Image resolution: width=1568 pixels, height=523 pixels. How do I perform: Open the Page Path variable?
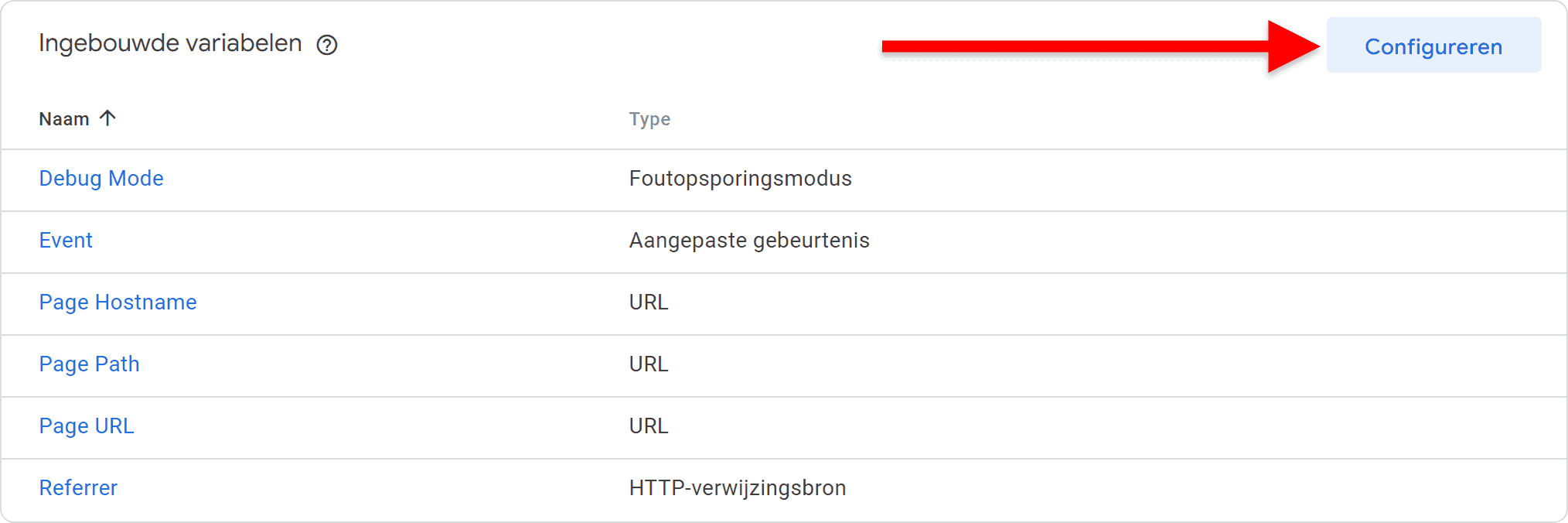coord(89,364)
